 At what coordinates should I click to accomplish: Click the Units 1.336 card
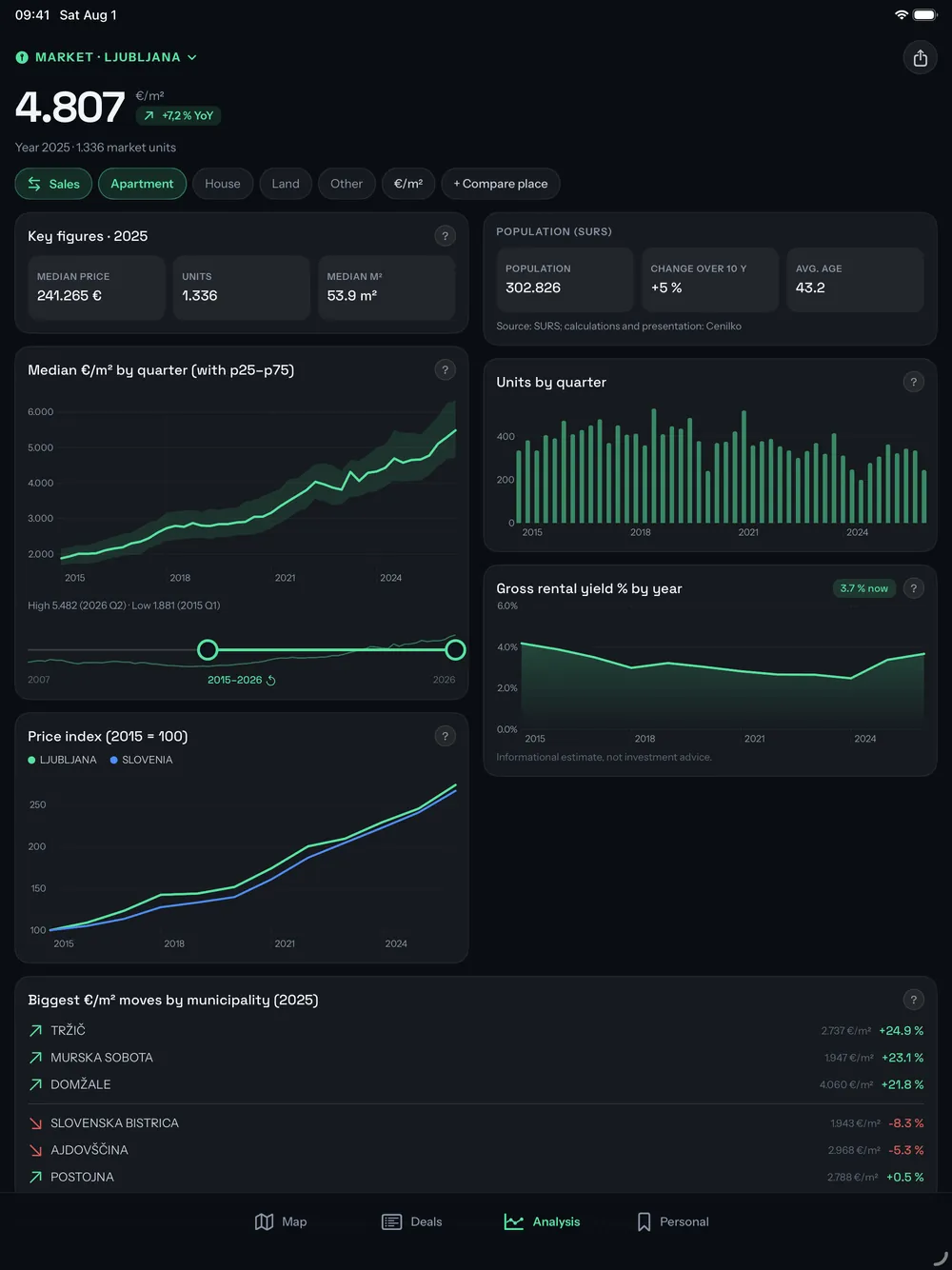click(241, 287)
